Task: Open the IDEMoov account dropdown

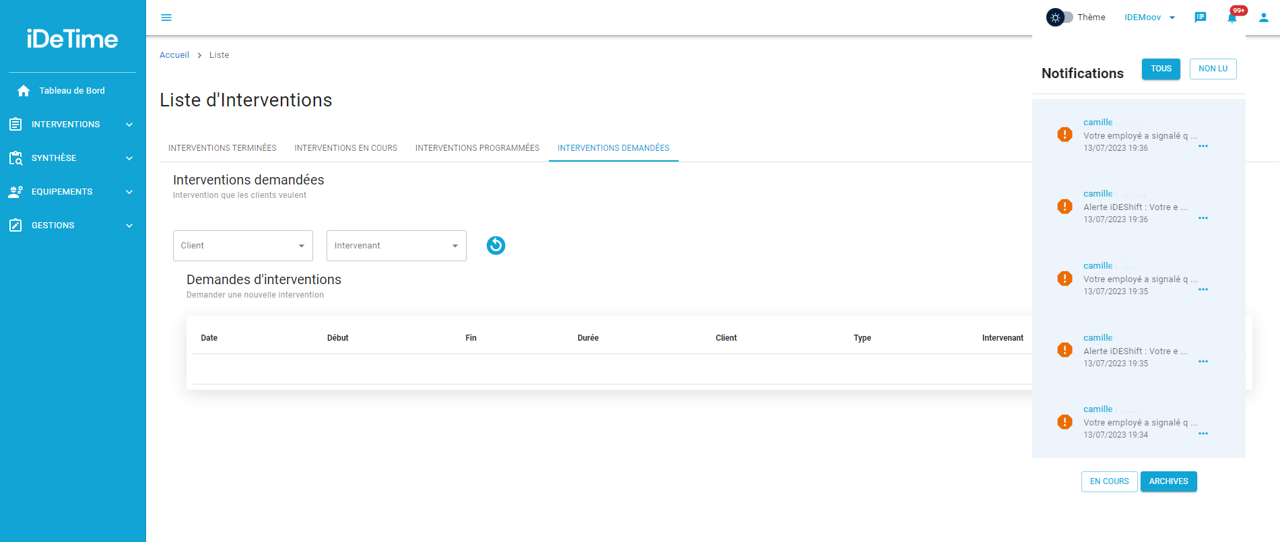Action: click(1150, 17)
